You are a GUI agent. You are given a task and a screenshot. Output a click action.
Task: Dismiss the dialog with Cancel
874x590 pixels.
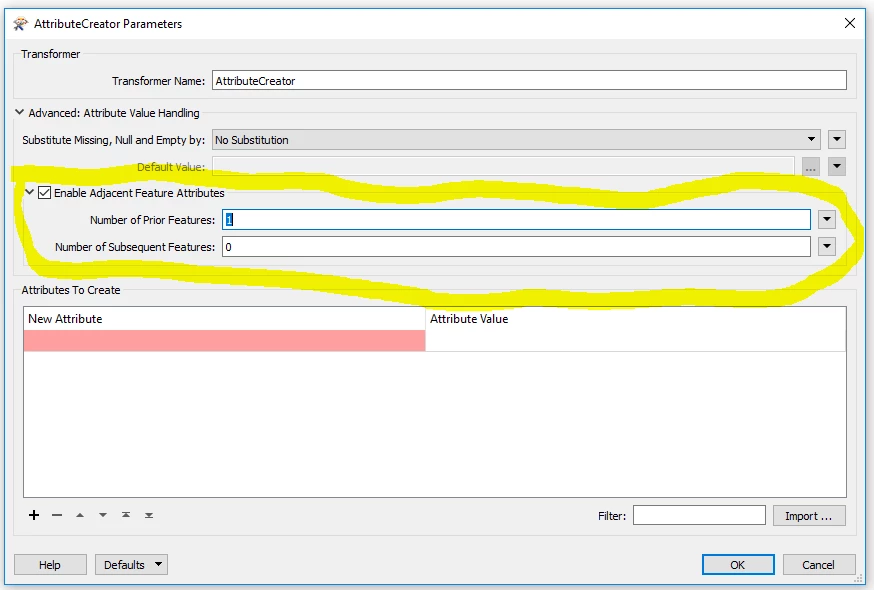click(x=819, y=564)
